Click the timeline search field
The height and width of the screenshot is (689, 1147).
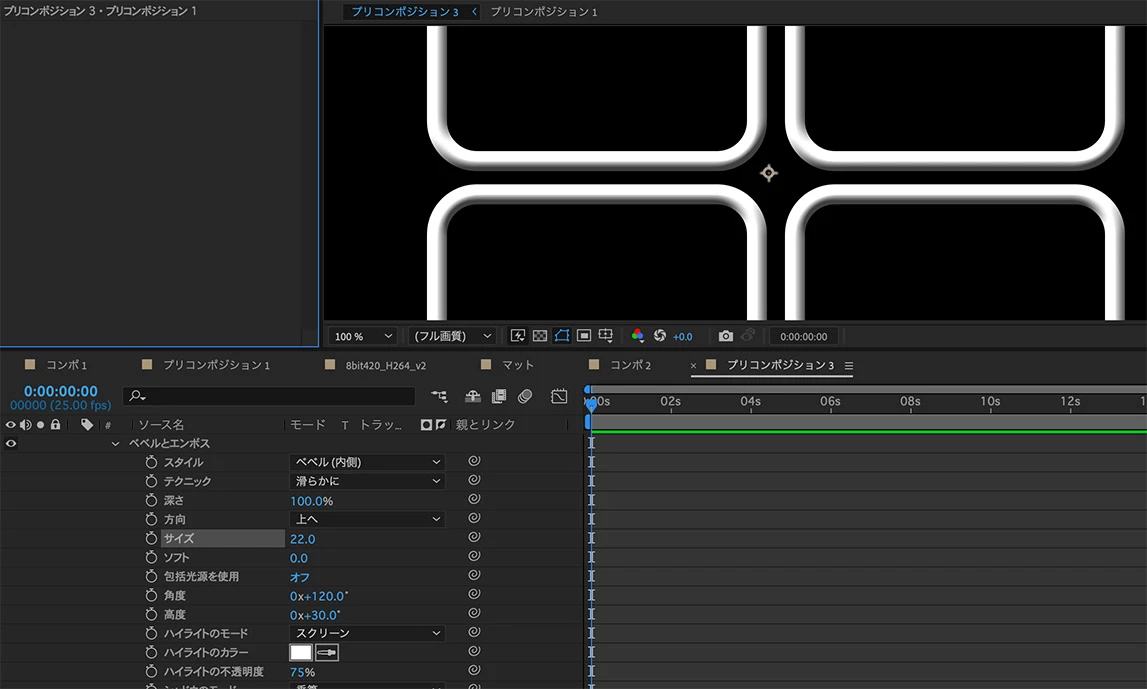(x=268, y=396)
